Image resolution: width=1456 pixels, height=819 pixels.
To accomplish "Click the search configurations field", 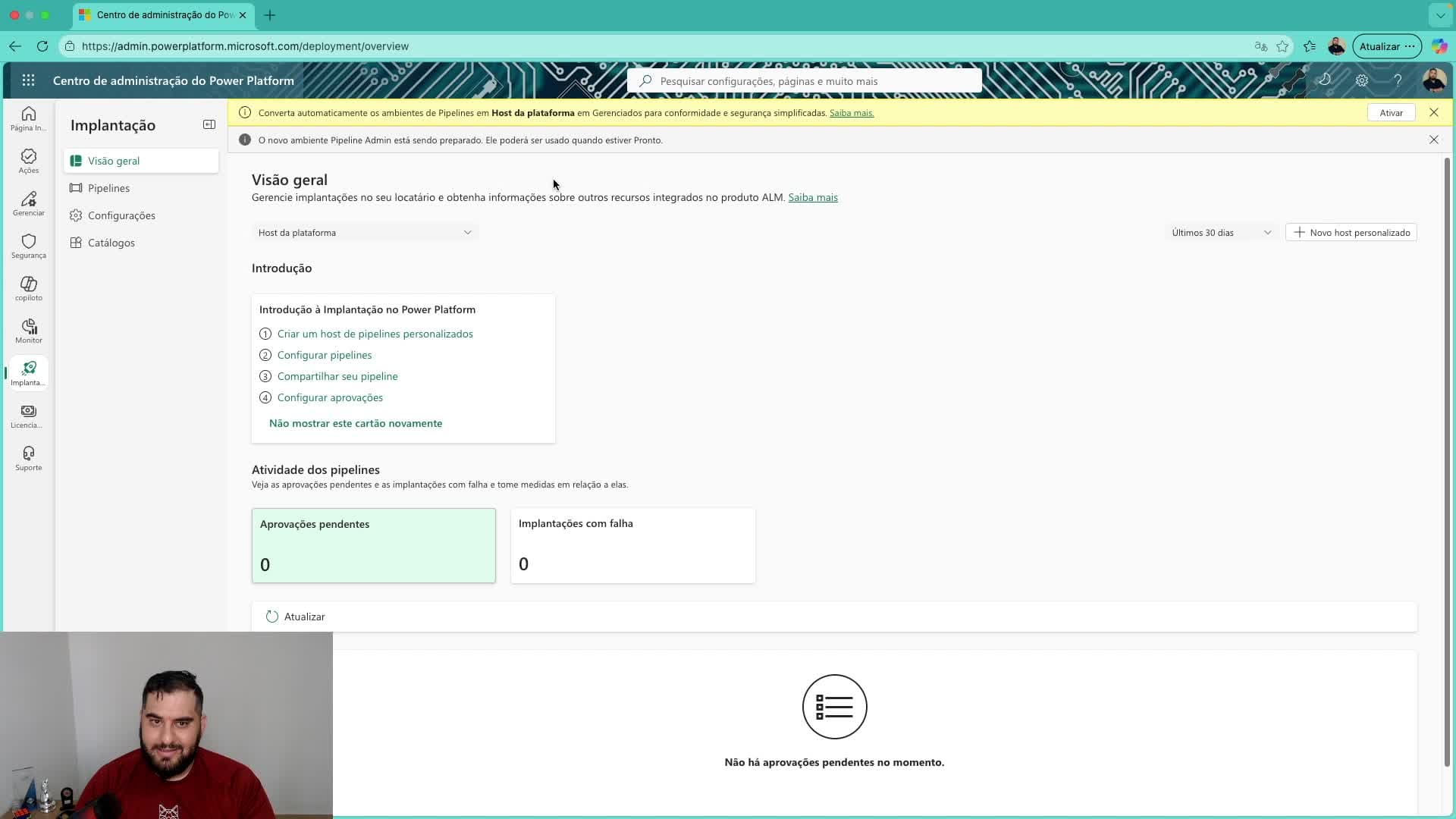I will click(804, 80).
